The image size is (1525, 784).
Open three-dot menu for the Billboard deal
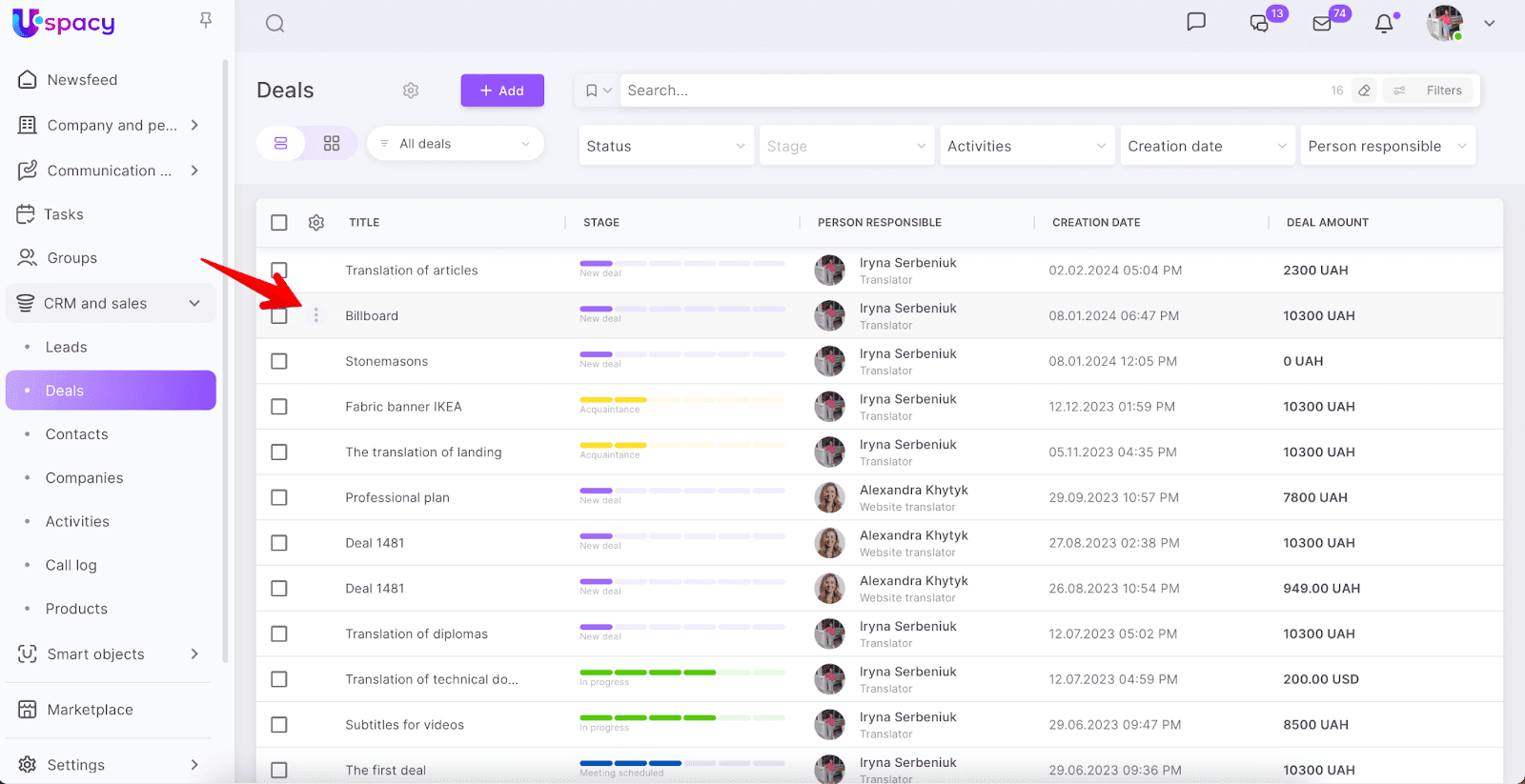[316, 315]
